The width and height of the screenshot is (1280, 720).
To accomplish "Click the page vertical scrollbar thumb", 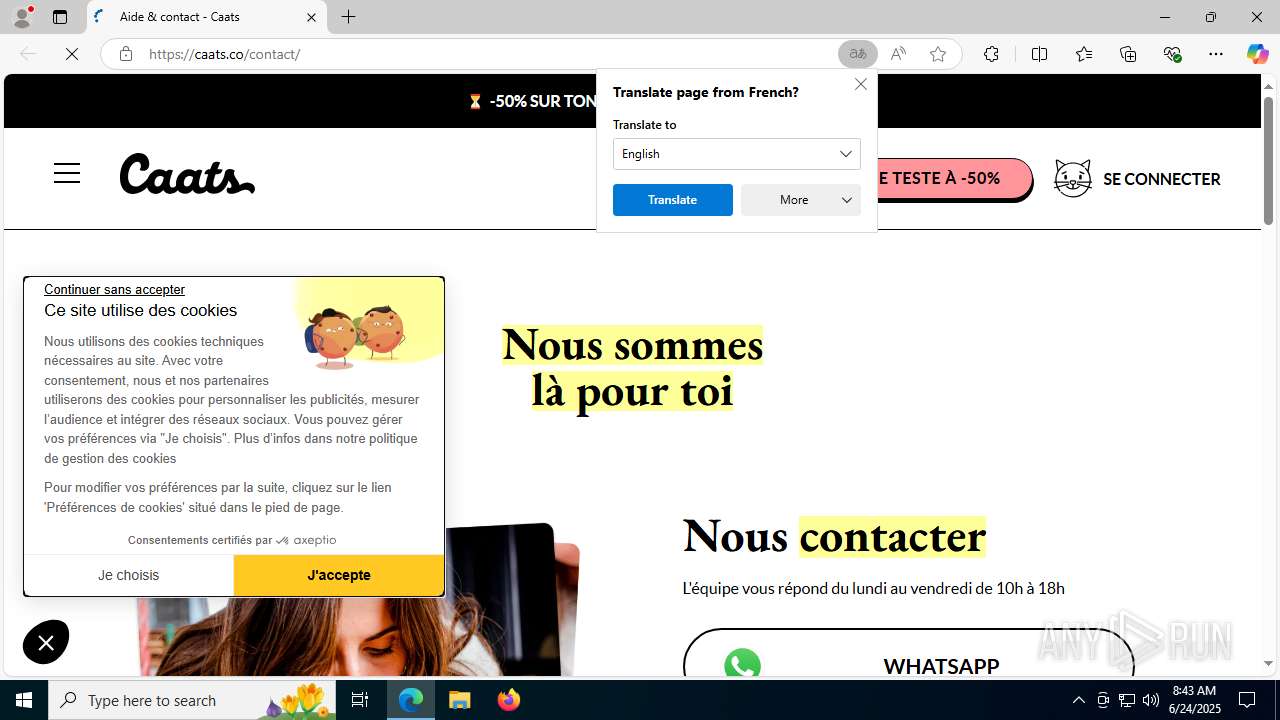I will 1268,160.
